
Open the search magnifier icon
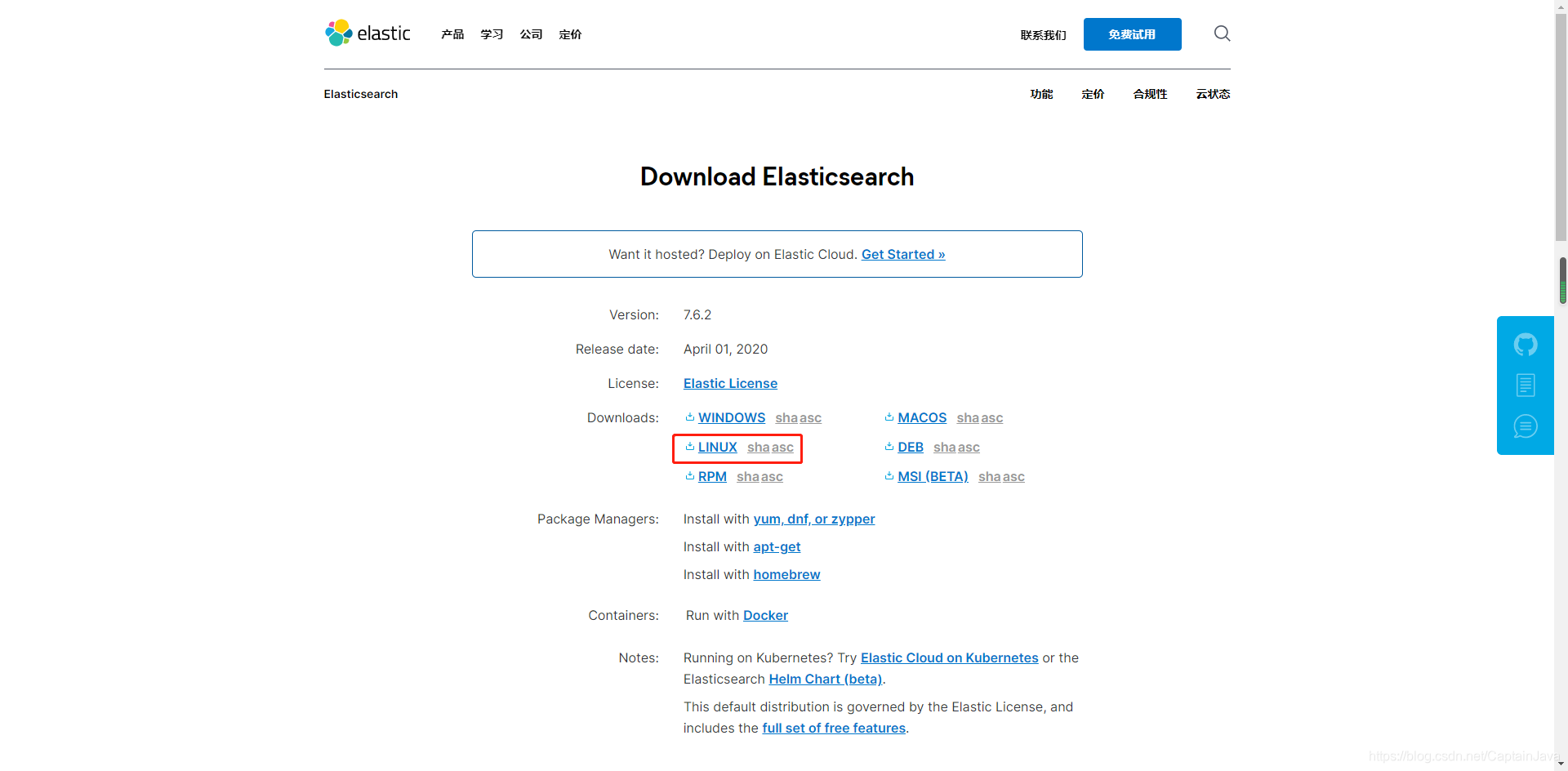click(x=1222, y=33)
